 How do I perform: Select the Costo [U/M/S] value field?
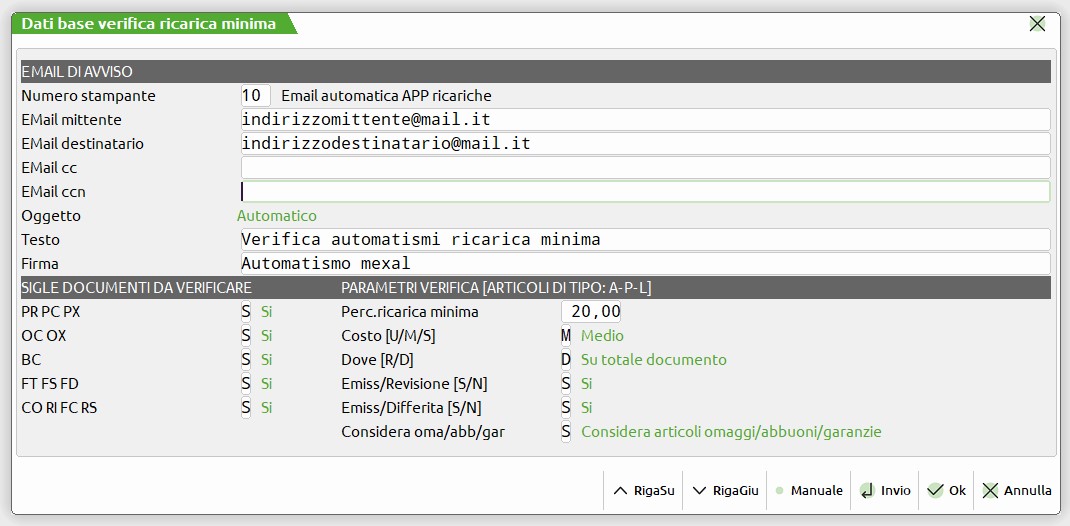[x=566, y=336]
